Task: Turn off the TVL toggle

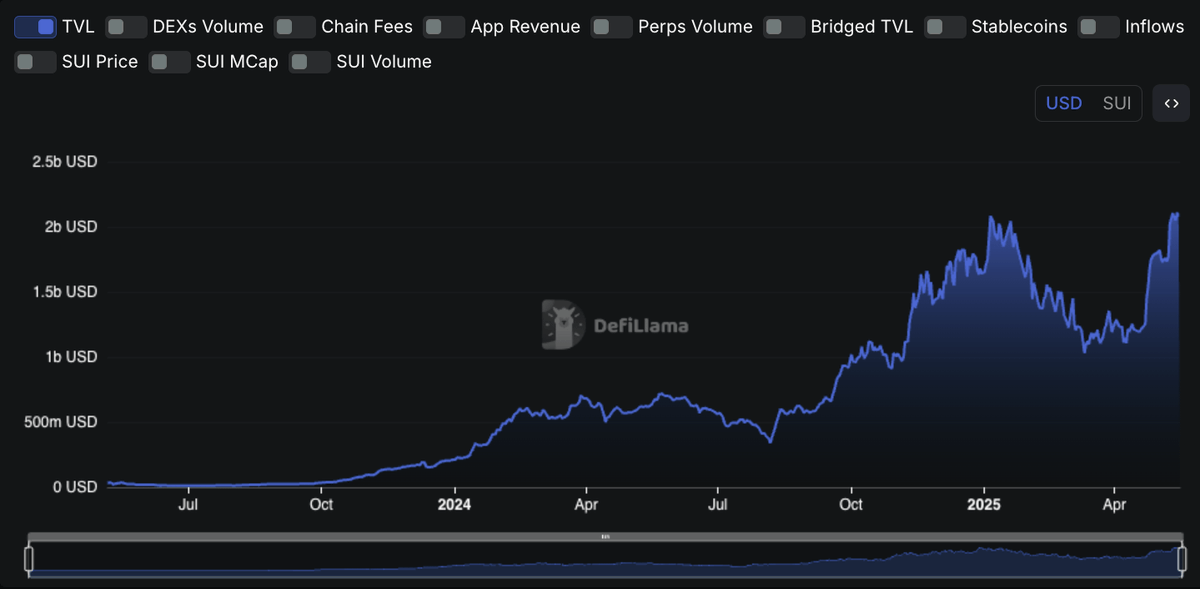Action: [35, 27]
